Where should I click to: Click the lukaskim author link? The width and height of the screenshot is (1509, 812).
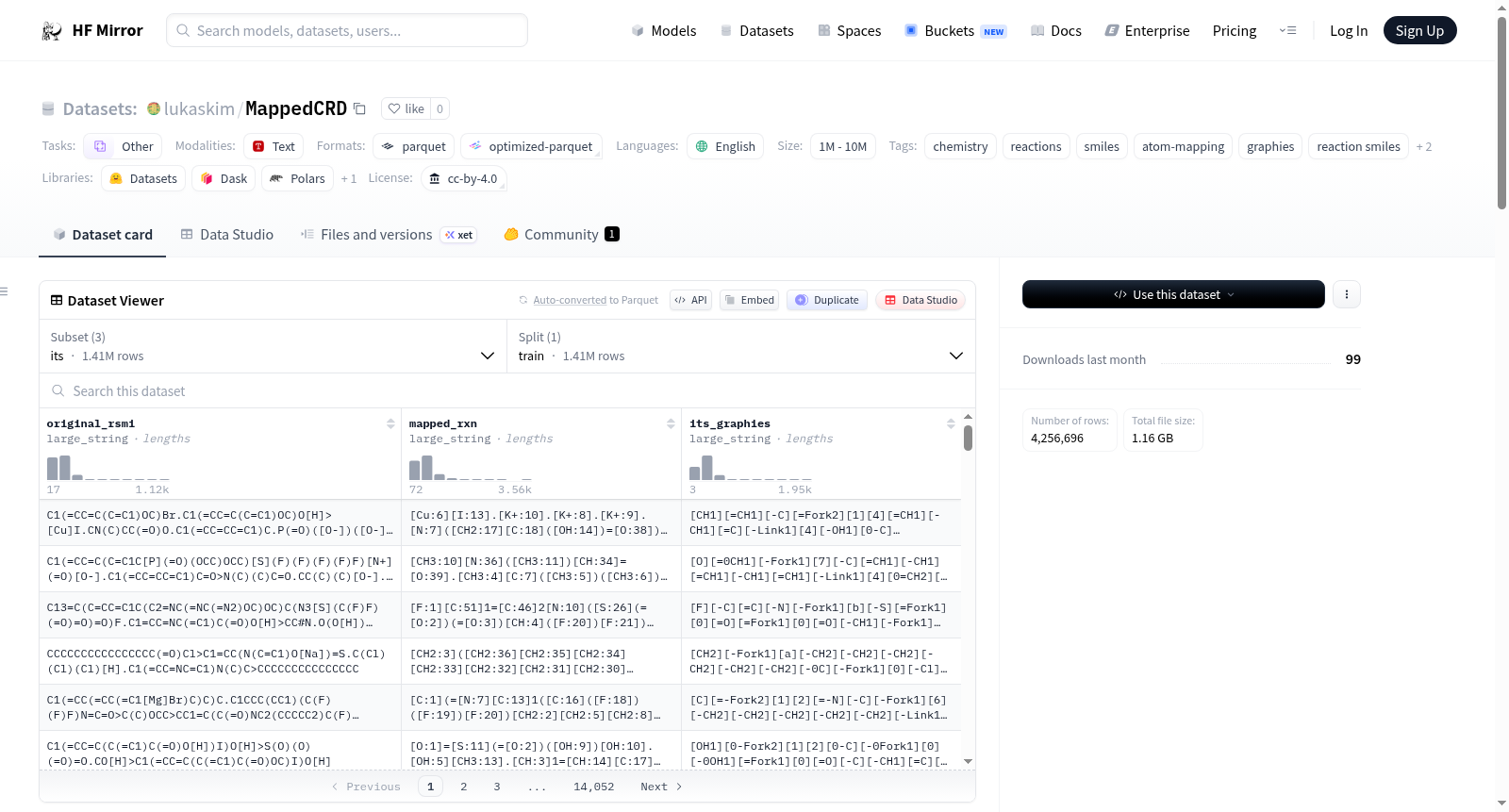pos(199,108)
